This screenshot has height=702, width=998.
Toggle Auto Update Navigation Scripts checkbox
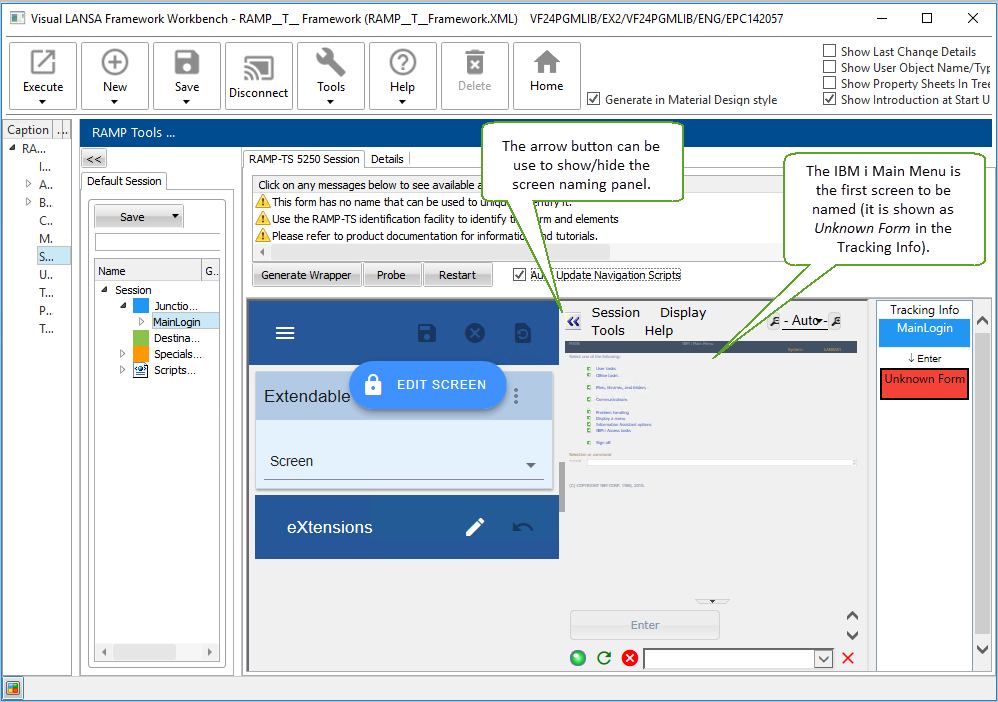tap(519, 274)
